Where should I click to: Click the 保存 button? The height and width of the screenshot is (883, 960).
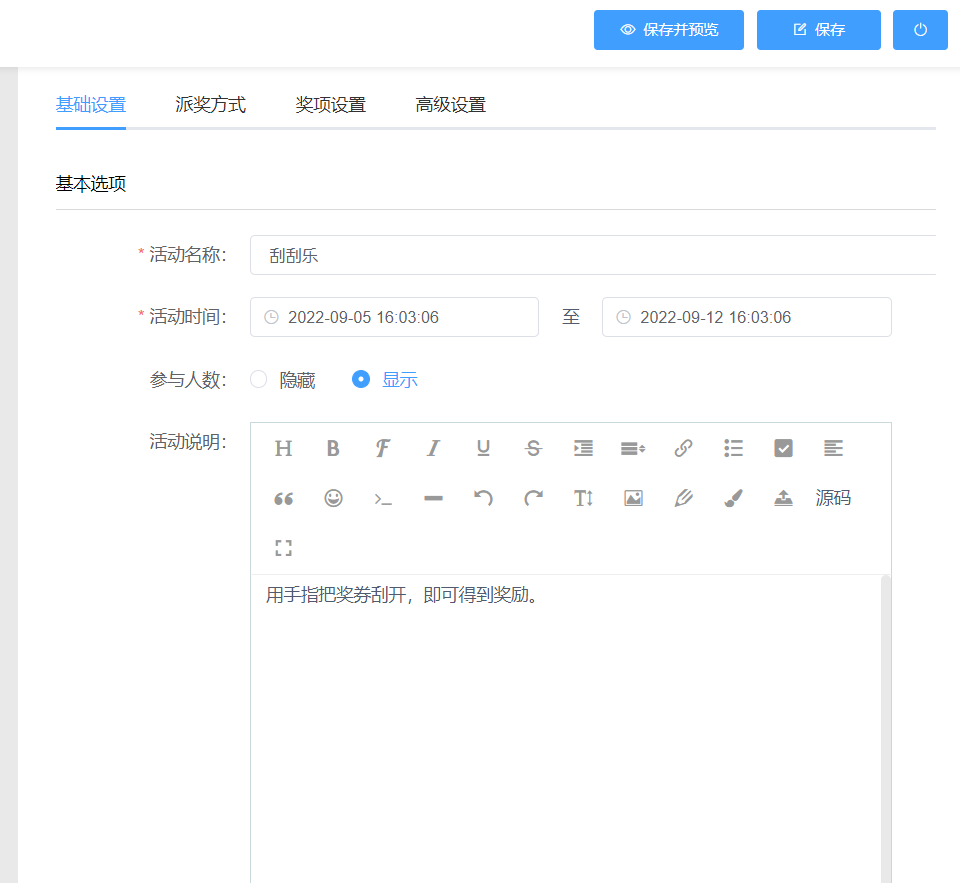pyautogui.click(x=818, y=30)
